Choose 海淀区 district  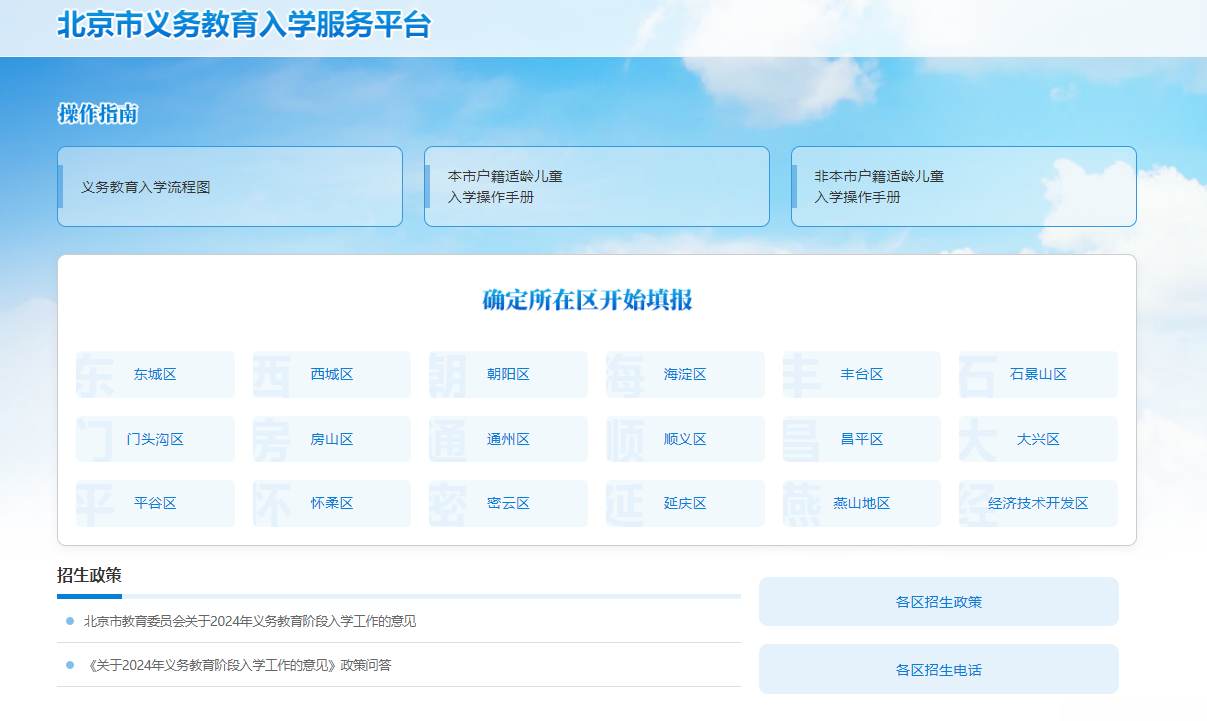click(x=685, y=374)
